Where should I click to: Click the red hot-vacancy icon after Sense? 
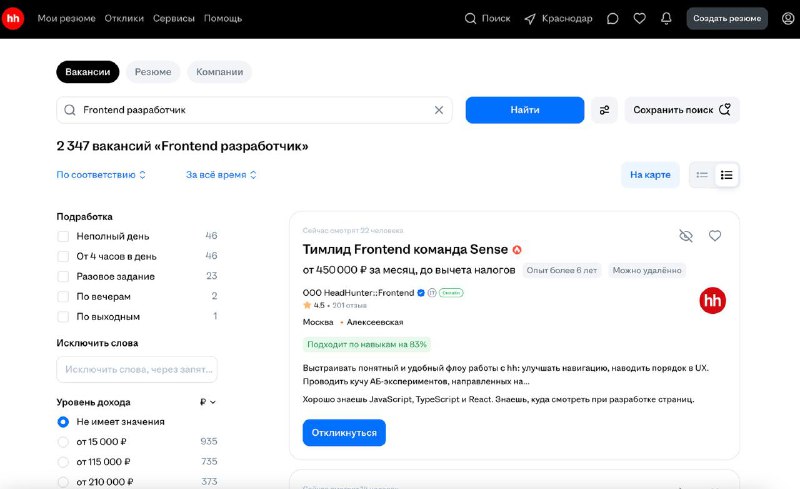click(517, 250)
